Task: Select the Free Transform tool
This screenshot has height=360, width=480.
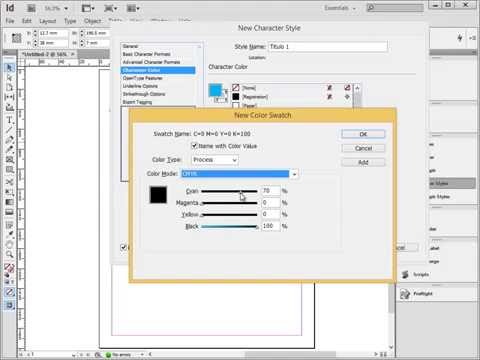Action: pyautogui.click(x=9, y=192)
